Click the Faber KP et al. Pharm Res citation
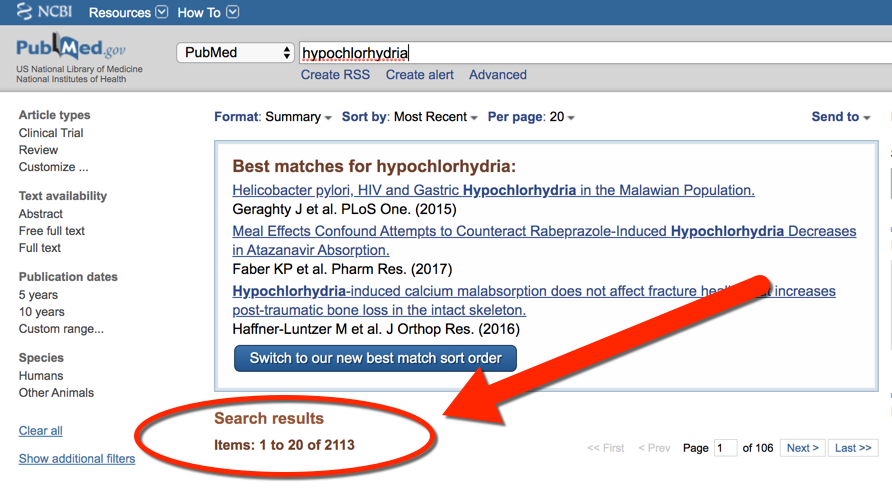The width and height of the screenshot is (892, 491). (x=342, y=269)
